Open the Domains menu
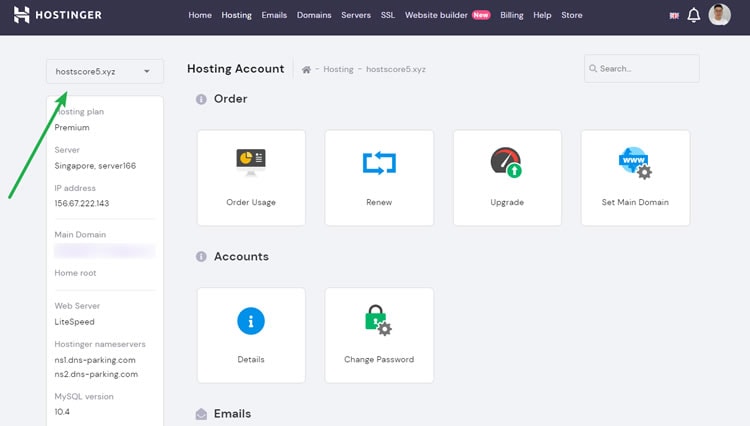Screen dimensions: 750x426 [314, 15]
